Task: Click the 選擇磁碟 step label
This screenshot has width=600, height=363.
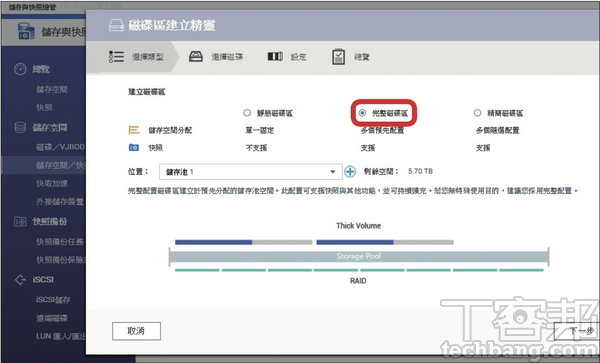Action: coord(227,57)
